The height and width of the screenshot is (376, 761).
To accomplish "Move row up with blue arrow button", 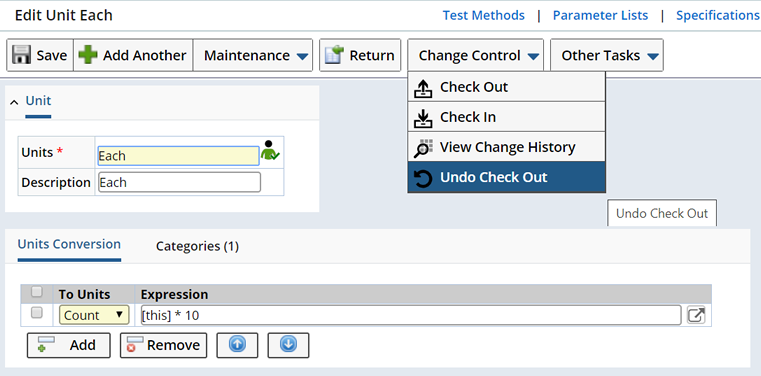I will [237, 345].
